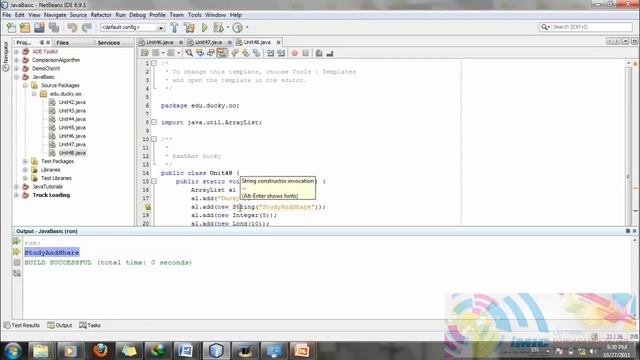Expand the Libraries node

click(x=25, y=170)
